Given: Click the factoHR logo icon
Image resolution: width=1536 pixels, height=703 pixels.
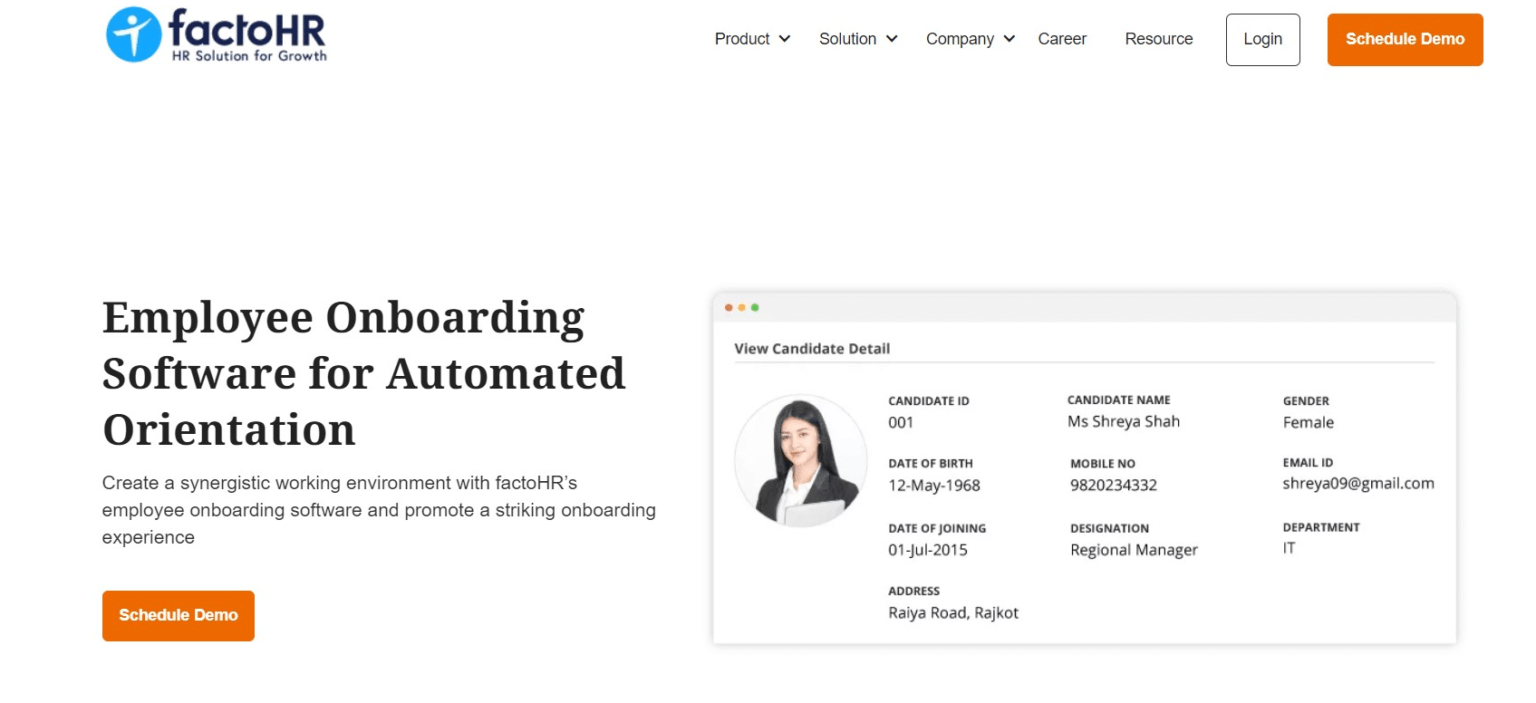Looking at the screenshot, I should (133, 33).
